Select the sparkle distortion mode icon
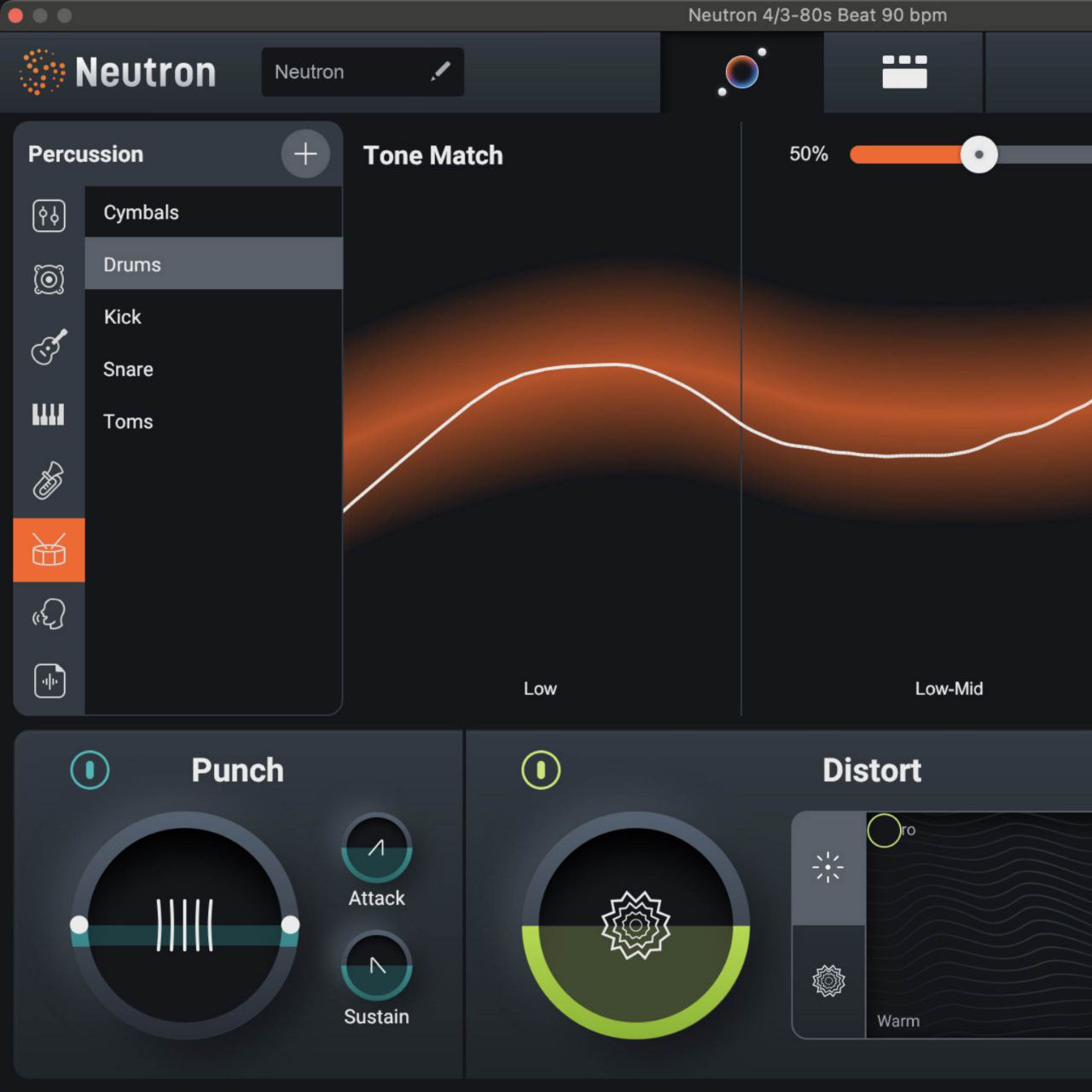Viewport: 1092px width, 1092px height. pos(828,868)
